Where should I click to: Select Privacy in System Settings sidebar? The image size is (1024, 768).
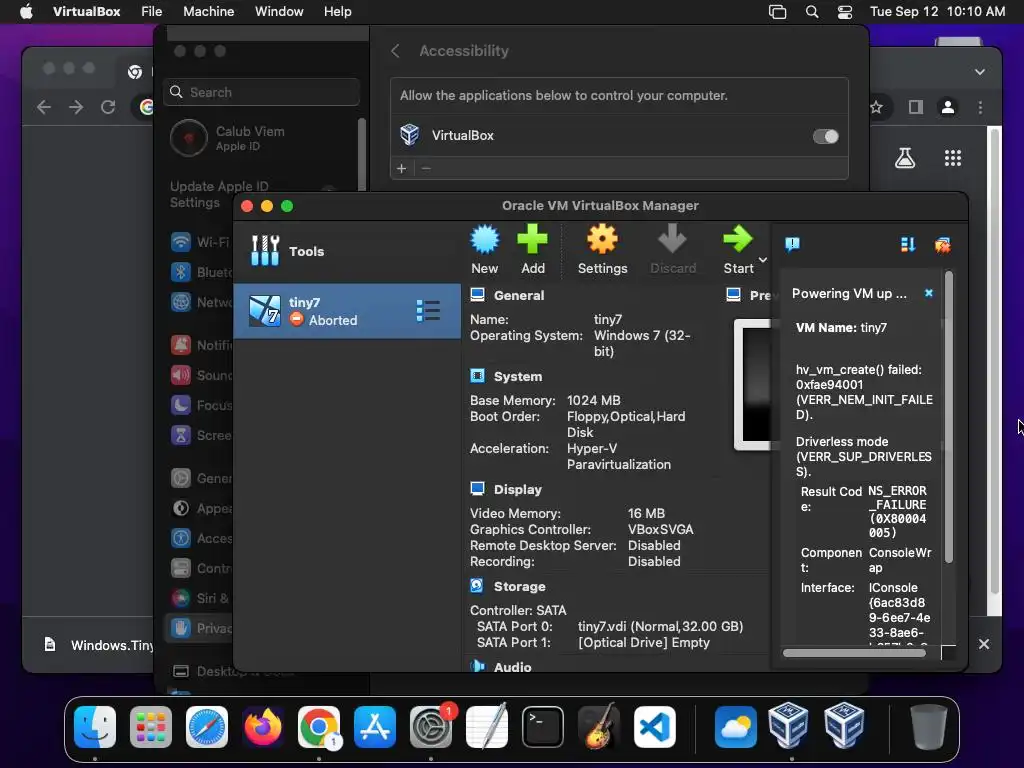click(x=200, y=628)
